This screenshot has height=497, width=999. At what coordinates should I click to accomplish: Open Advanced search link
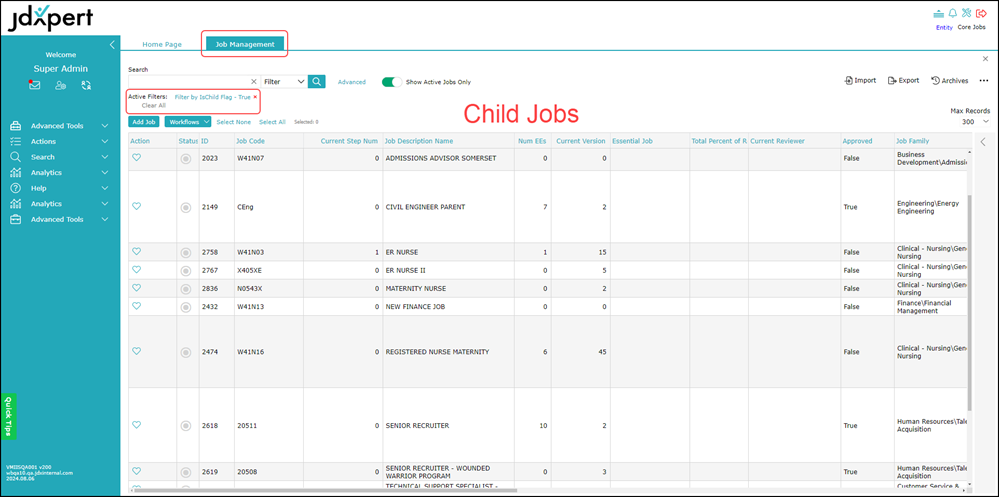(x=352, y=82)
